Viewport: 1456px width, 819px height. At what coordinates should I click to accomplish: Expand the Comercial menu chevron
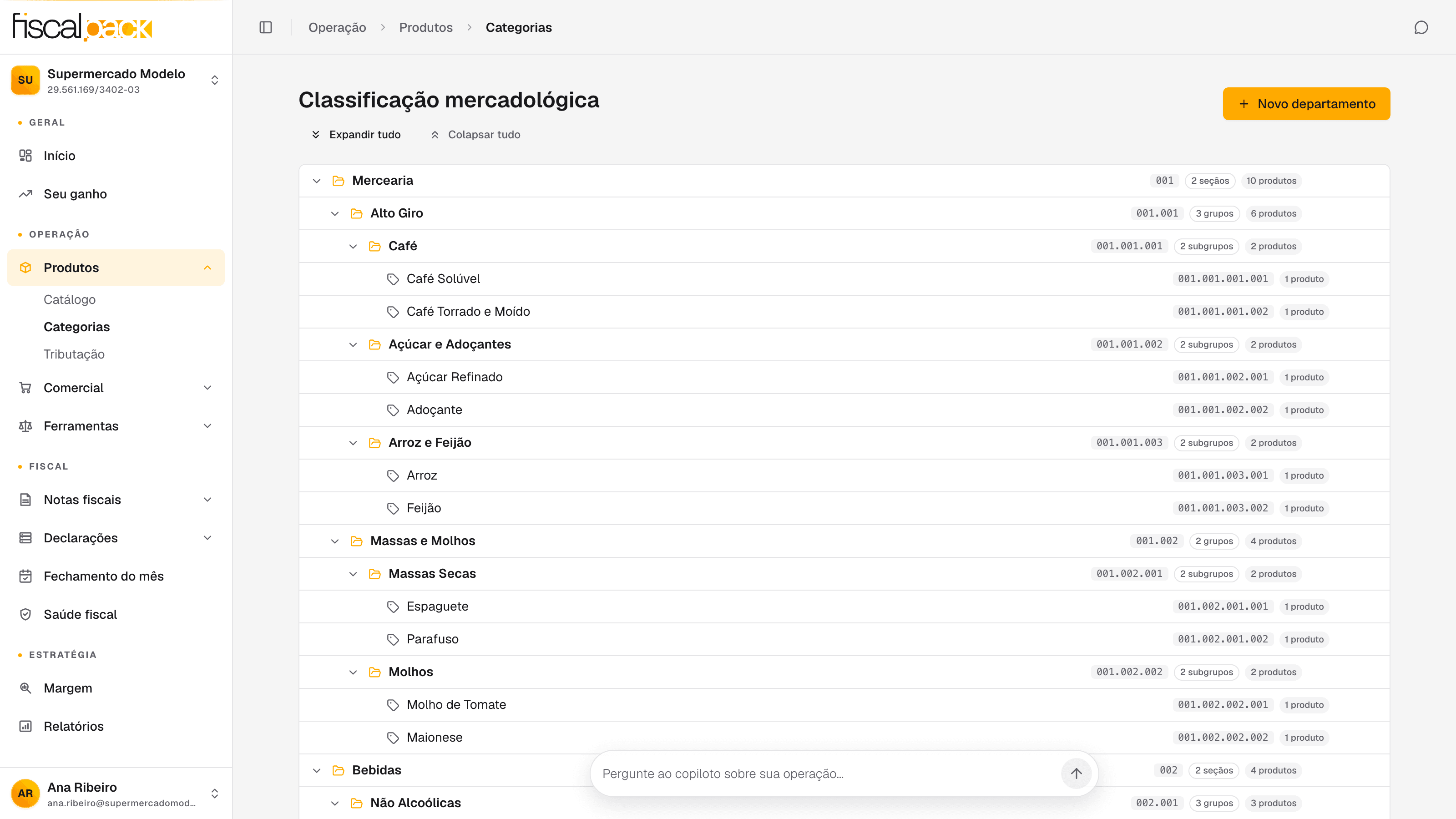point(207,388)
